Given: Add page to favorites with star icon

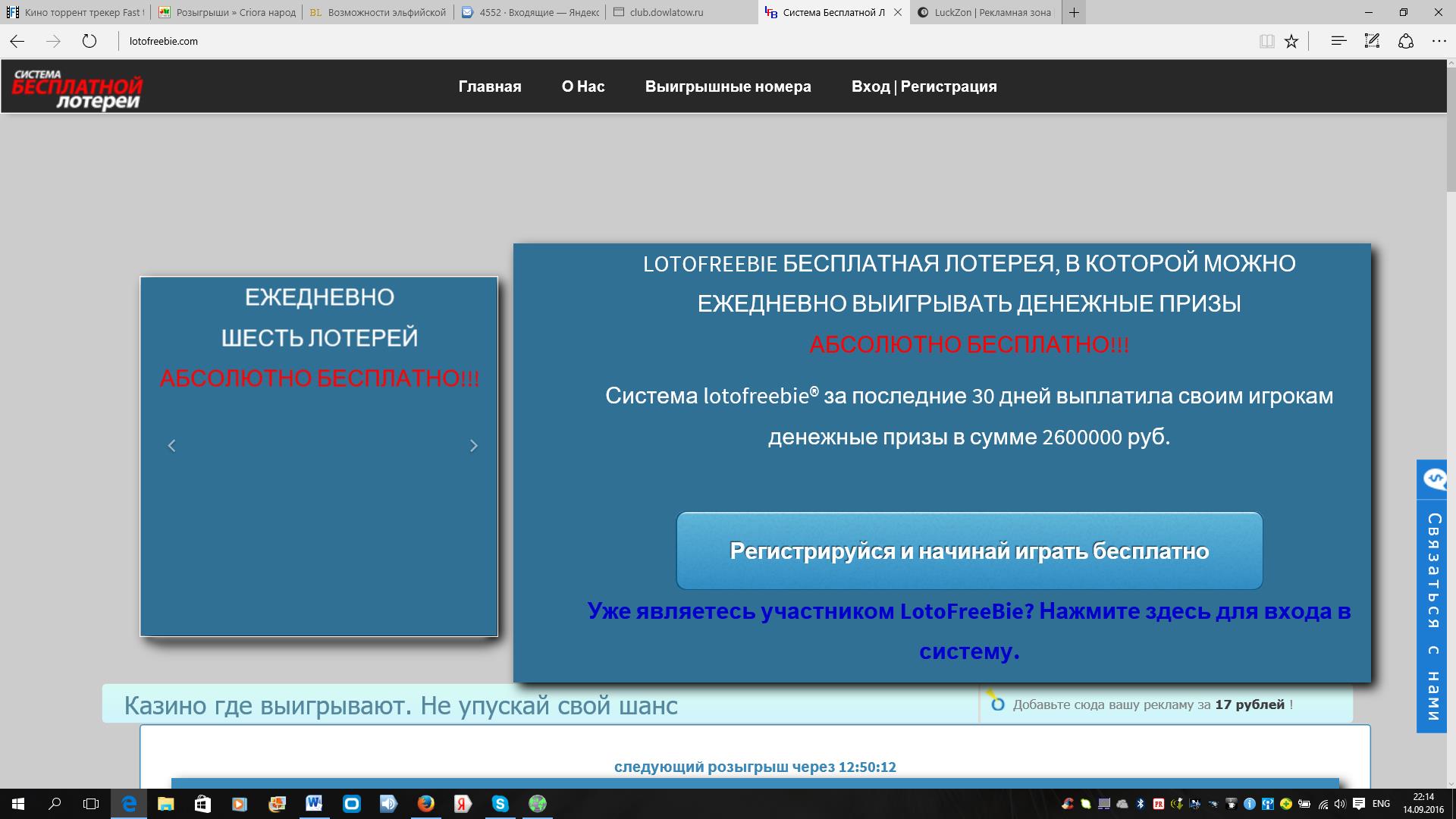Looking at the screenshot, I should tap(1291, 41).
